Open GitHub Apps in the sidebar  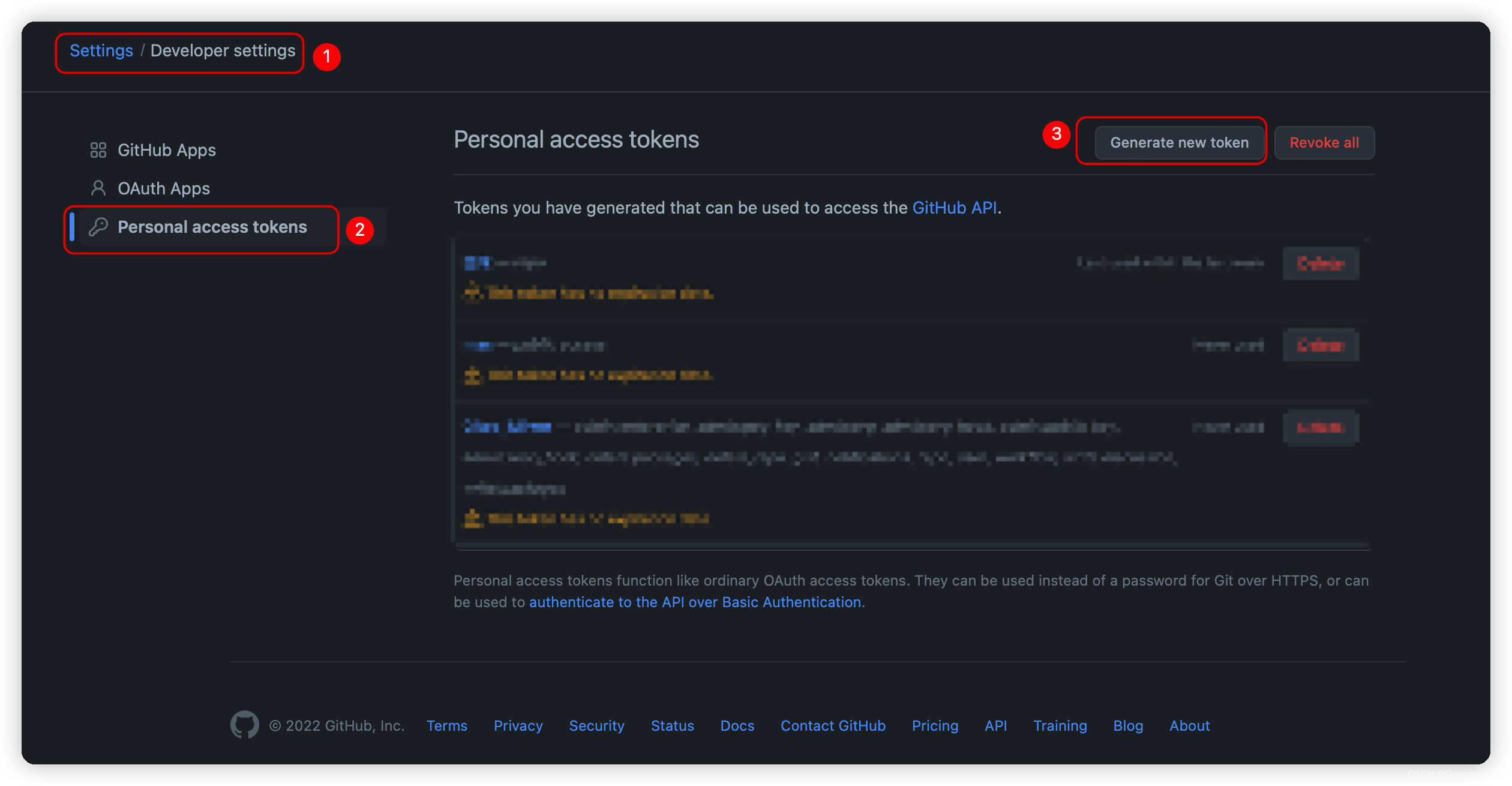166,150
